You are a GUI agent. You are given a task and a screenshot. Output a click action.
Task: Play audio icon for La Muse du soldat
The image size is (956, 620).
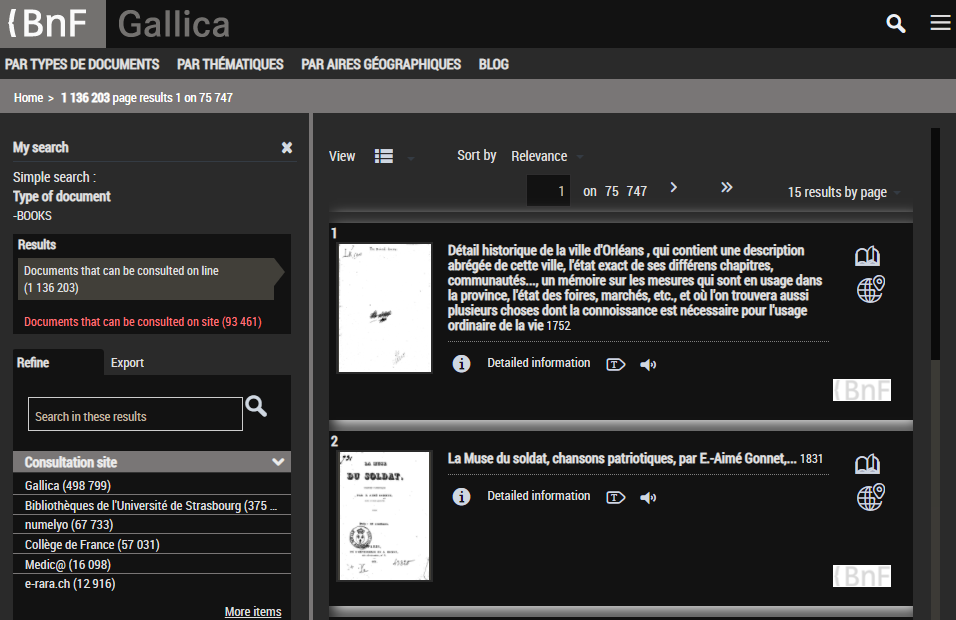tap(648, 497)
